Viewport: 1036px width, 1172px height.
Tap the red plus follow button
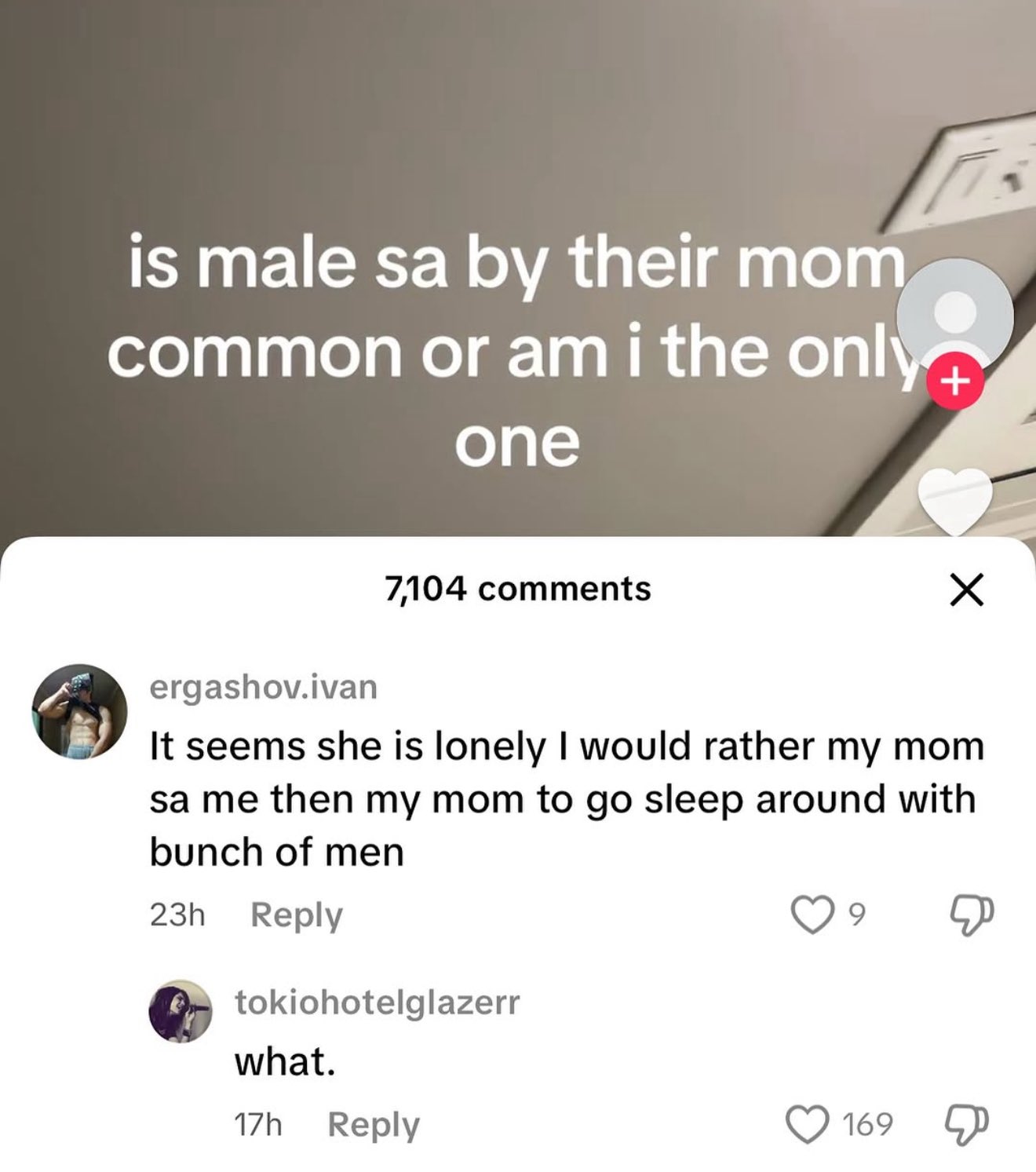pos(954,382)
